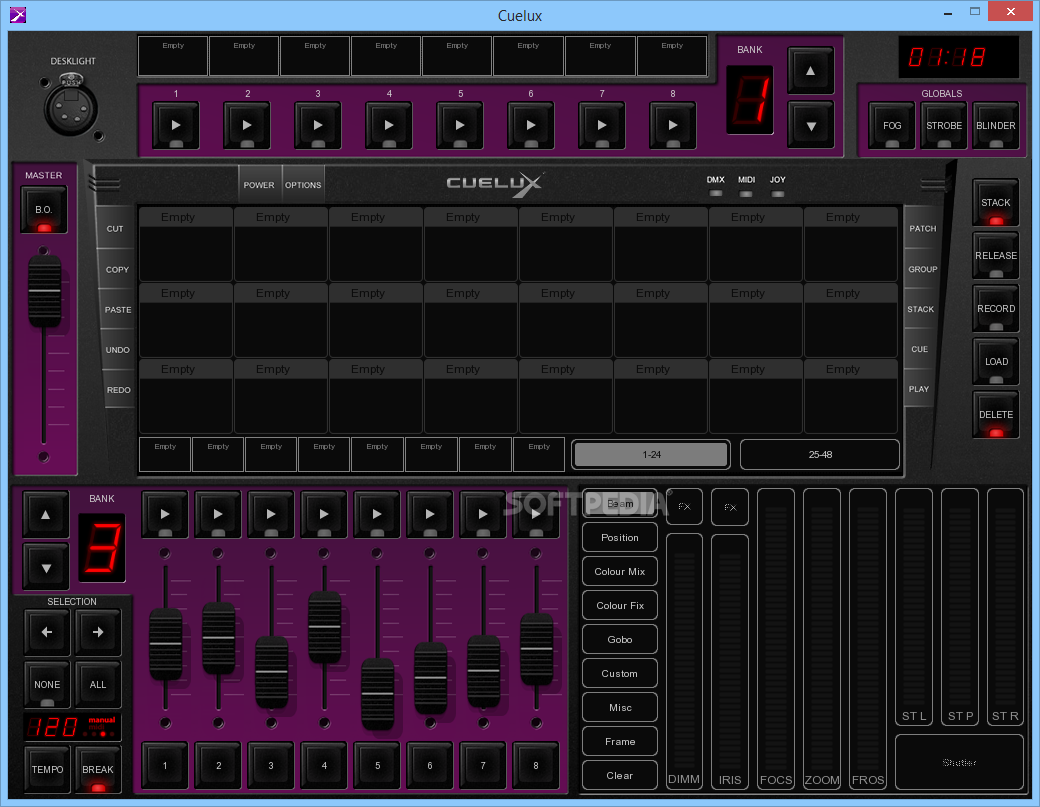Toggle the BLINDER global button
The height and width of the screenshot is (807, 1040).
[996, 125]
